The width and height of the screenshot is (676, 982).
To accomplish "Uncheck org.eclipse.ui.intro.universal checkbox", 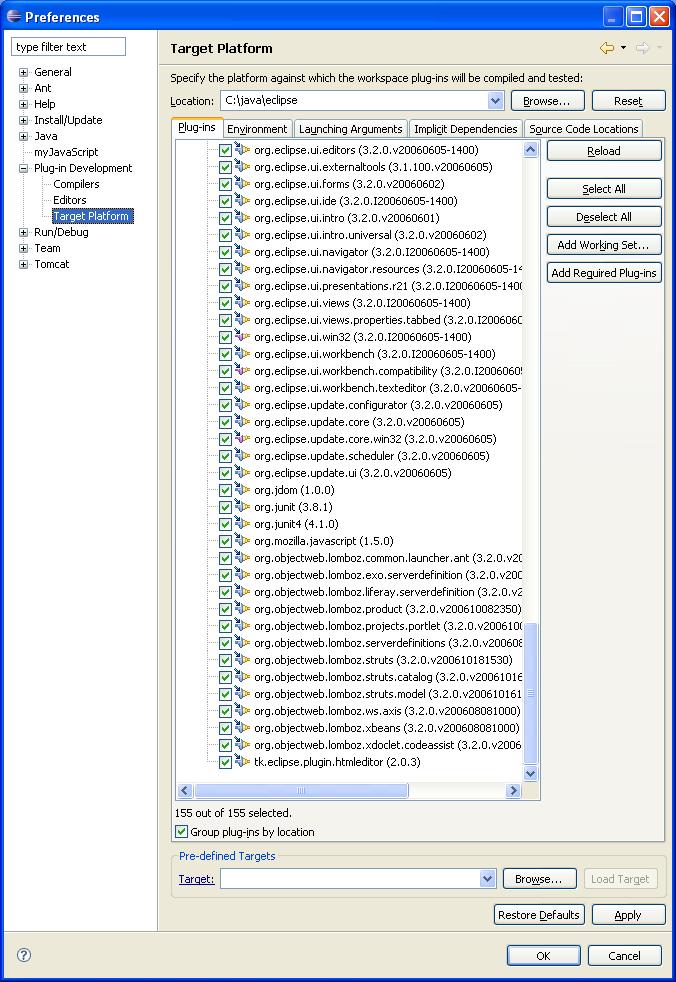I will point(226,235).
